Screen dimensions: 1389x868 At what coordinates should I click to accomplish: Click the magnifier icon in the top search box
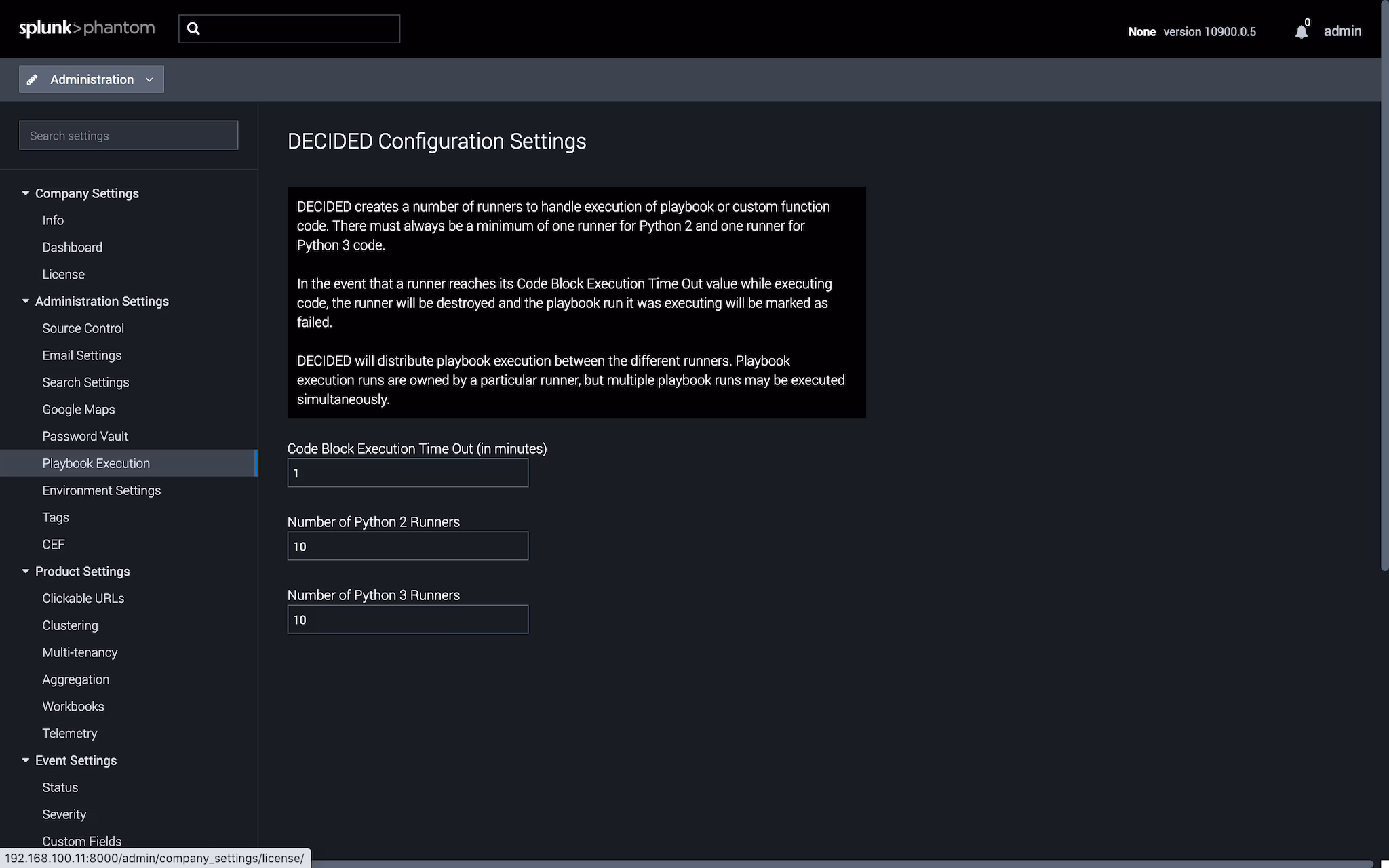[193, 28]
